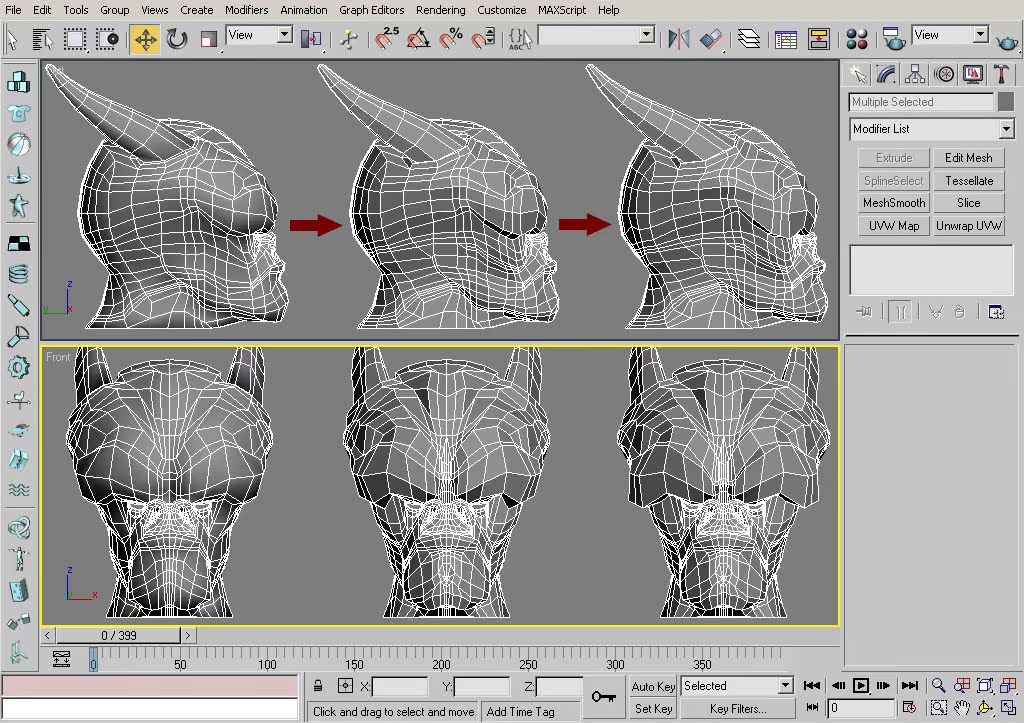
Task: Apply the MeshSmooth modifier
Action: pos(893,203)
